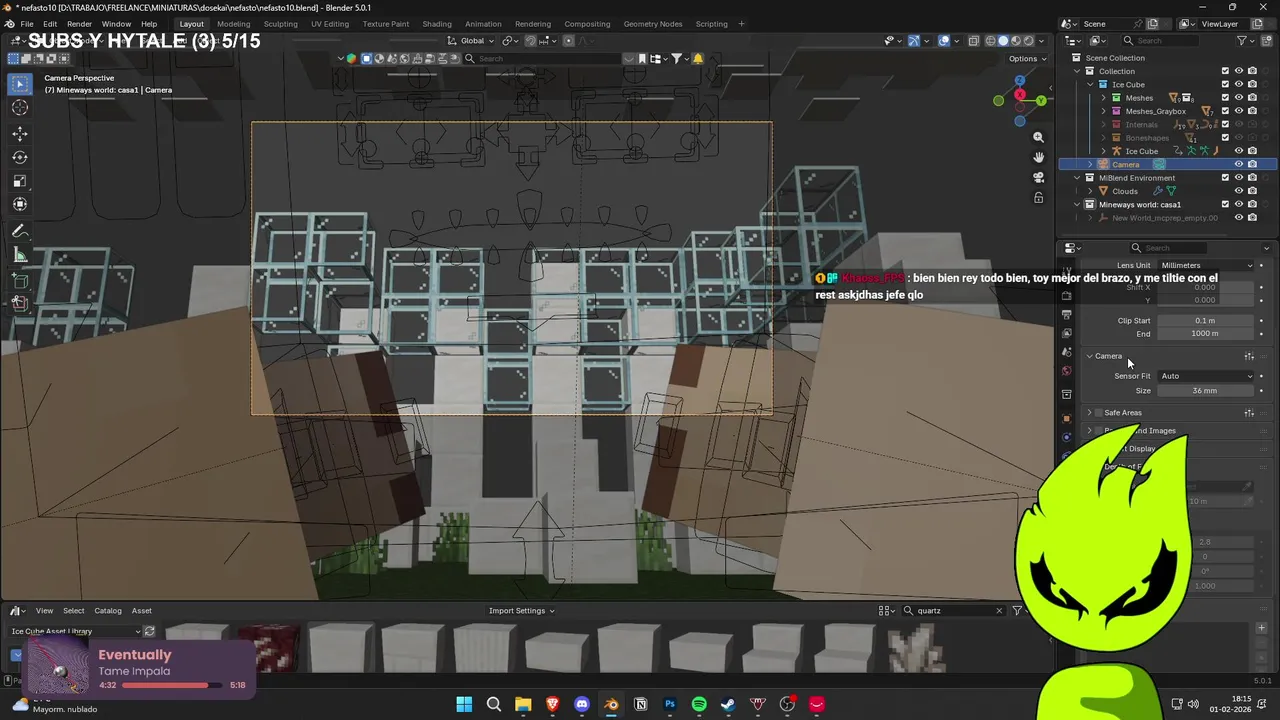Screen dimensions: 1280x720
Task: Click the lock camera to view icon
Action: pos(1038,198)
